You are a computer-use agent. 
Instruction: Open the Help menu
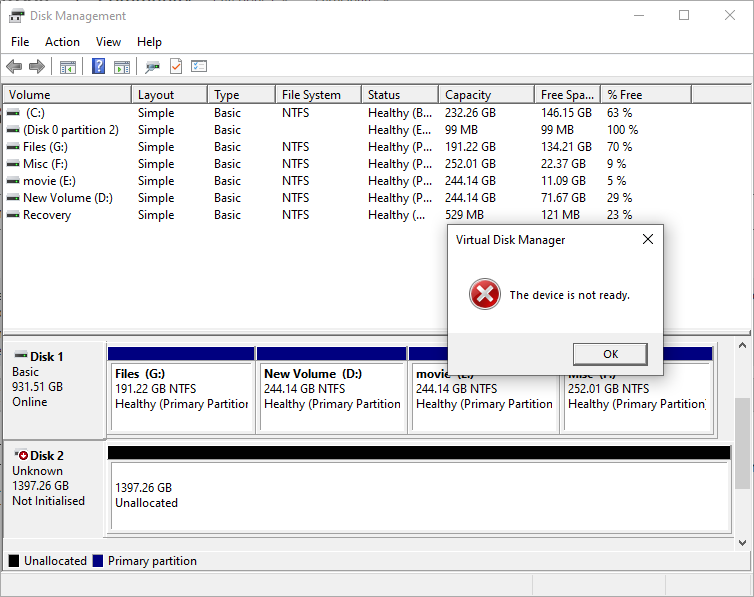(x=149, y=42)
